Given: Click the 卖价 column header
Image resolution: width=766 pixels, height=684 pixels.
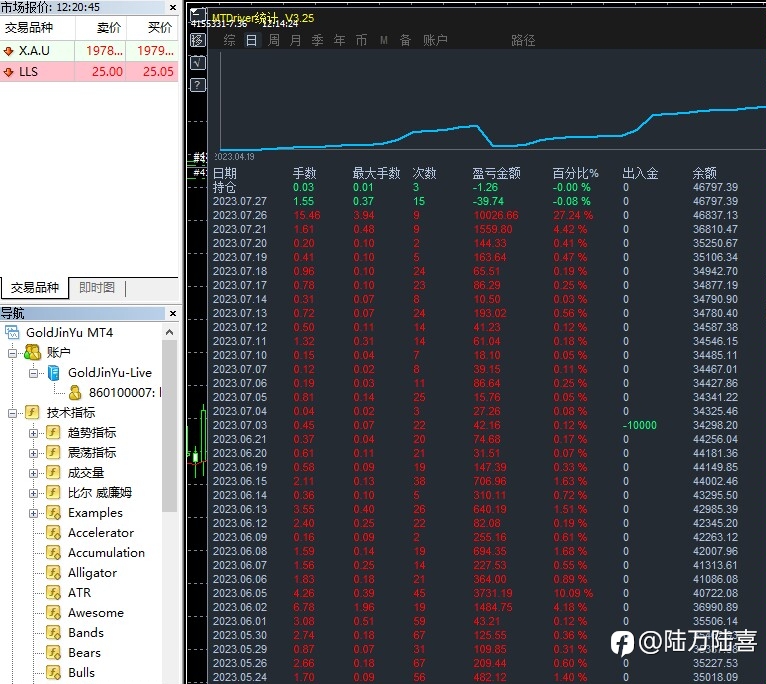Looking at the screenshot, I should point(108,28).
